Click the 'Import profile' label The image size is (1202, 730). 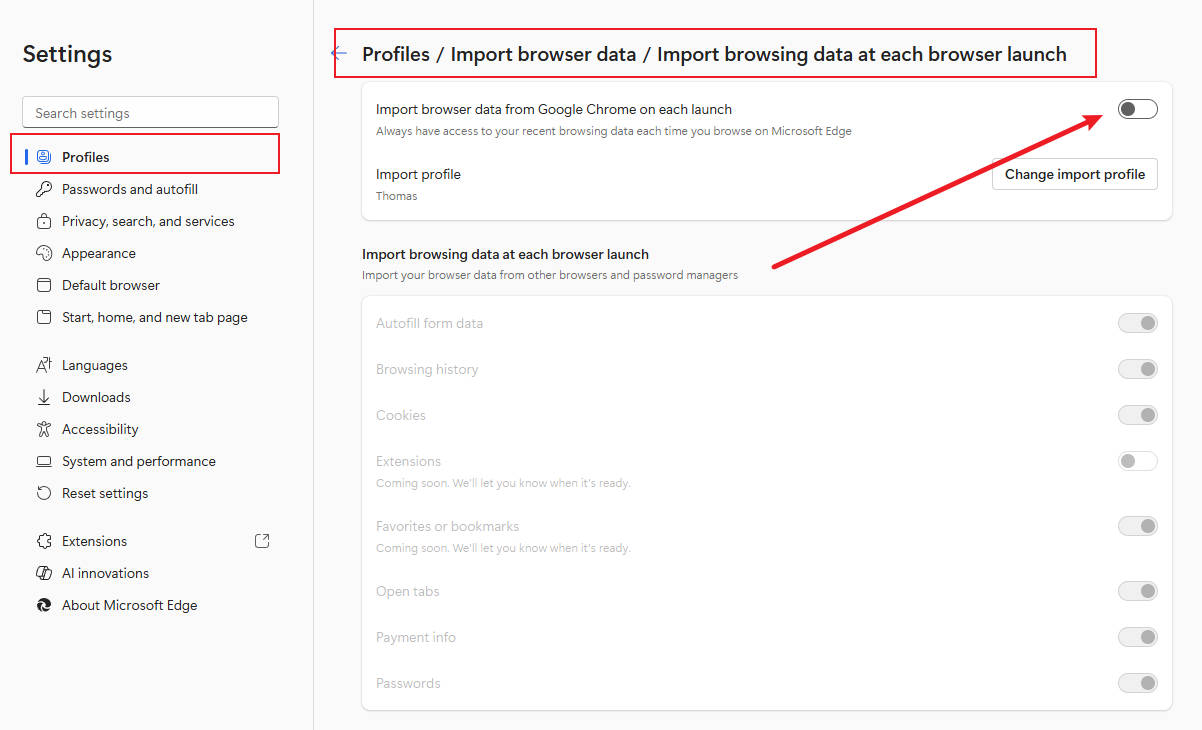pos(418,174)
